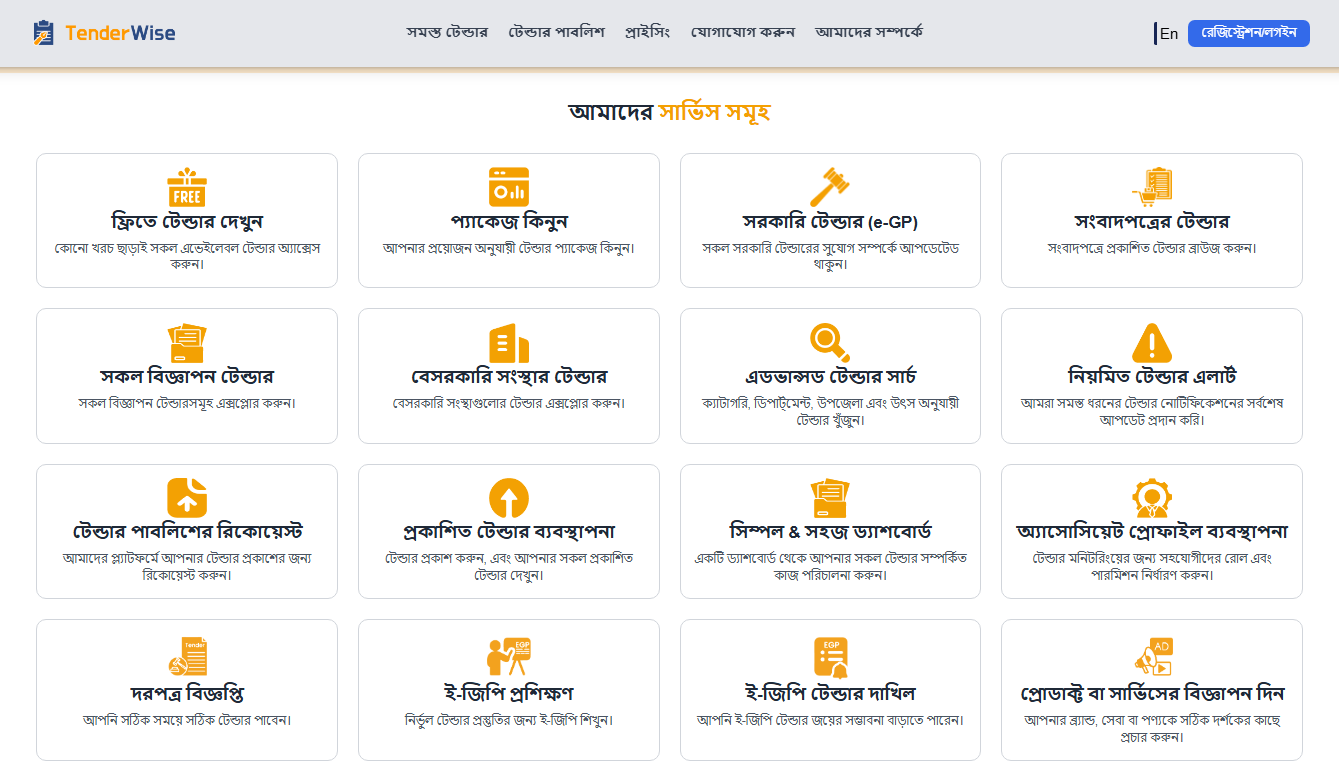Open the newspaper tender cart icon
Image resolution: width=1339 pixels, height=782 pixels.
pyautogui.click(x=1151, y=186)
